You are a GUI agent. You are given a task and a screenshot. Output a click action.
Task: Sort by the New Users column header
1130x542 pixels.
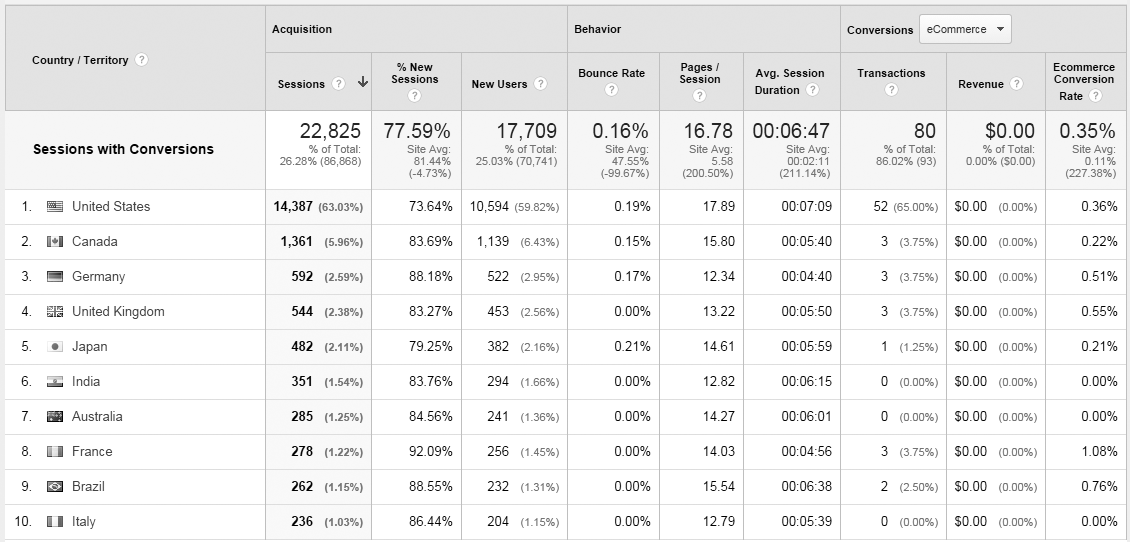coord(499,84)
